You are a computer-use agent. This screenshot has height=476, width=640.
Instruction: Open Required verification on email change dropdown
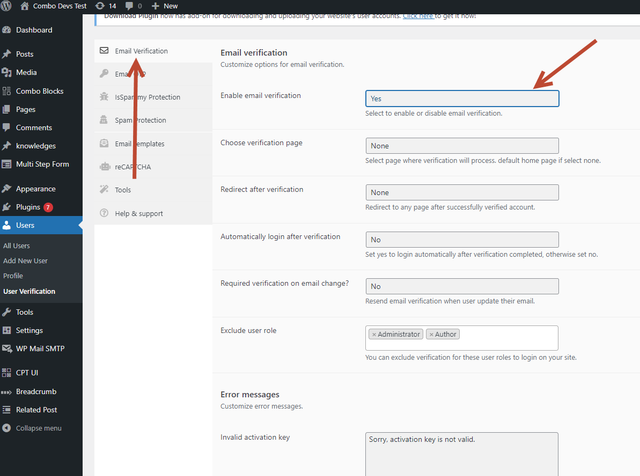(x=462, y=286)
